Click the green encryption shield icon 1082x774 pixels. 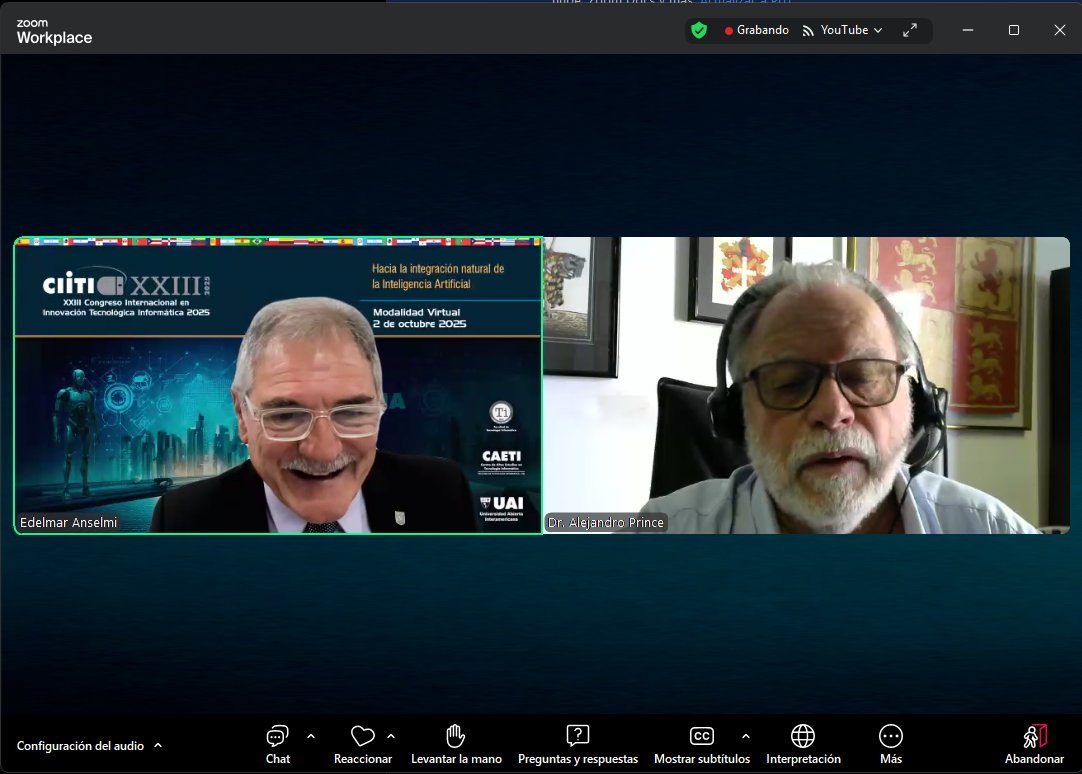click(699, 30)
